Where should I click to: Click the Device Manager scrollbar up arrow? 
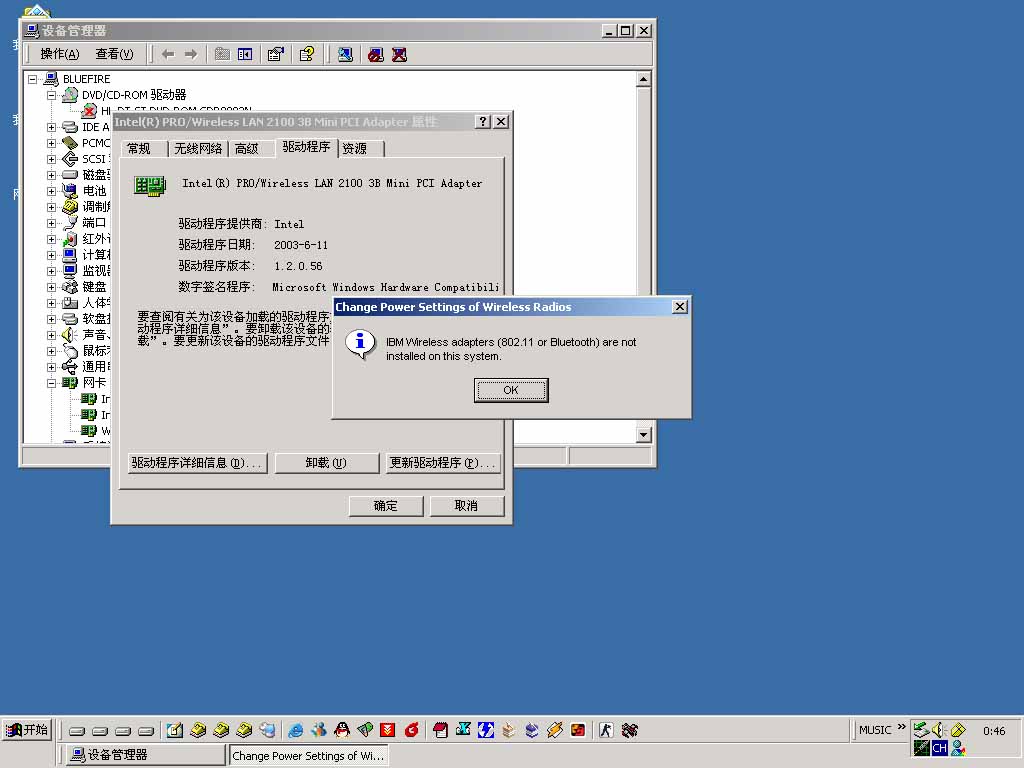tap(643, 80)
